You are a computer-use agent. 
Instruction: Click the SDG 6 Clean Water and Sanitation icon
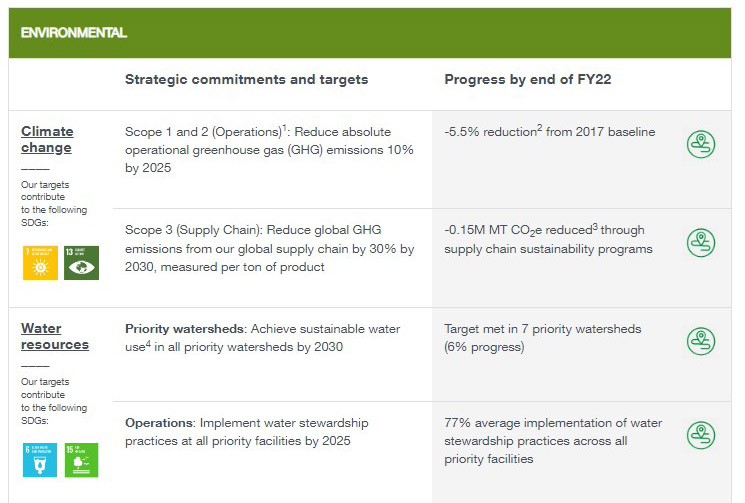40,459
